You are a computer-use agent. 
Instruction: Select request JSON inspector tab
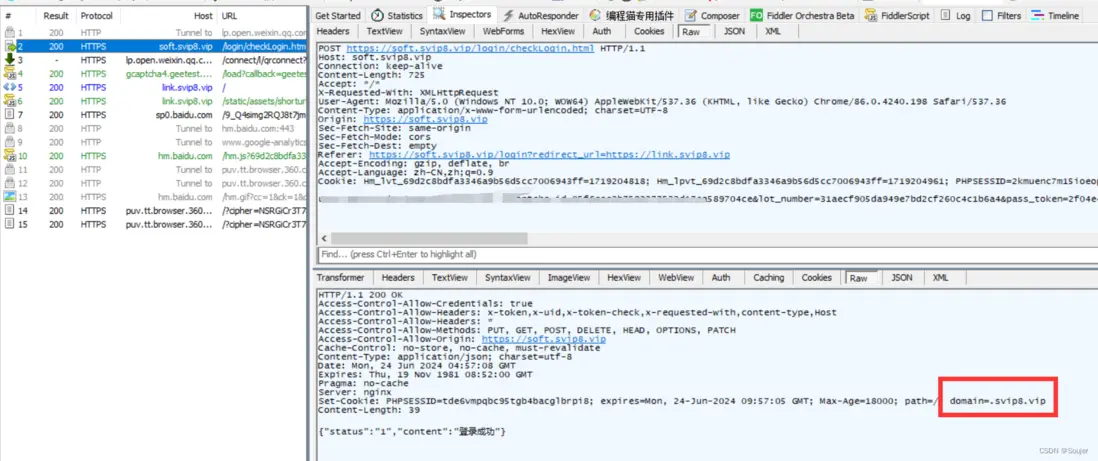tap(735, 32)
